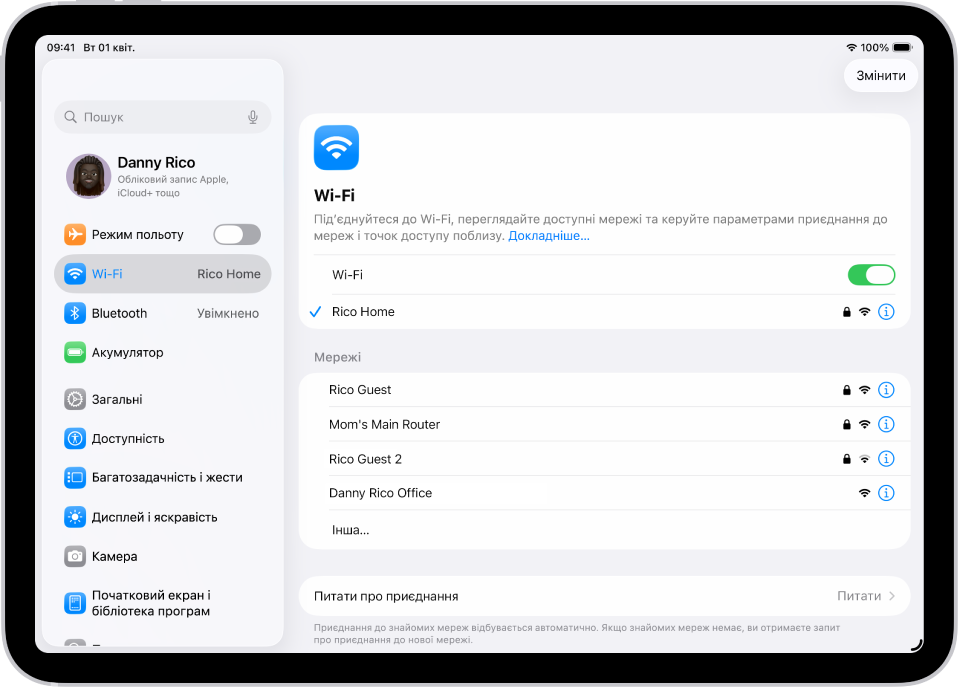The image size is (960, 692).
Task: Select connected Rico Home network row
Action: [604, 312]
